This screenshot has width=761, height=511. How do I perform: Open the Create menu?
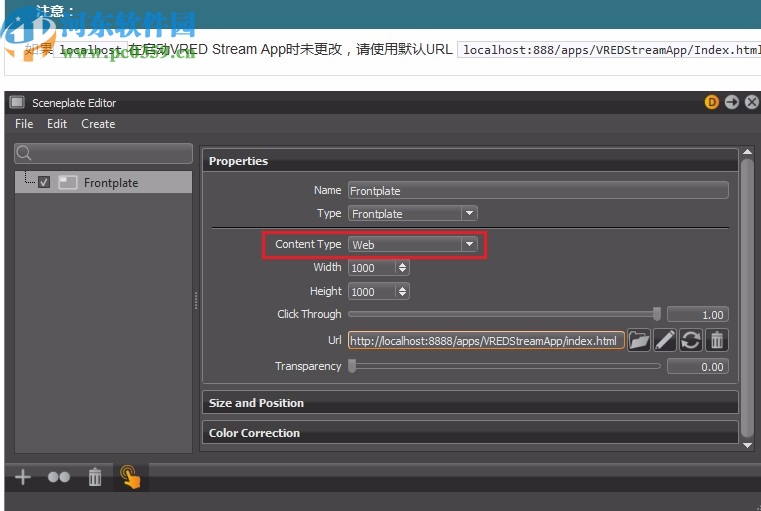tap(98, 124)
